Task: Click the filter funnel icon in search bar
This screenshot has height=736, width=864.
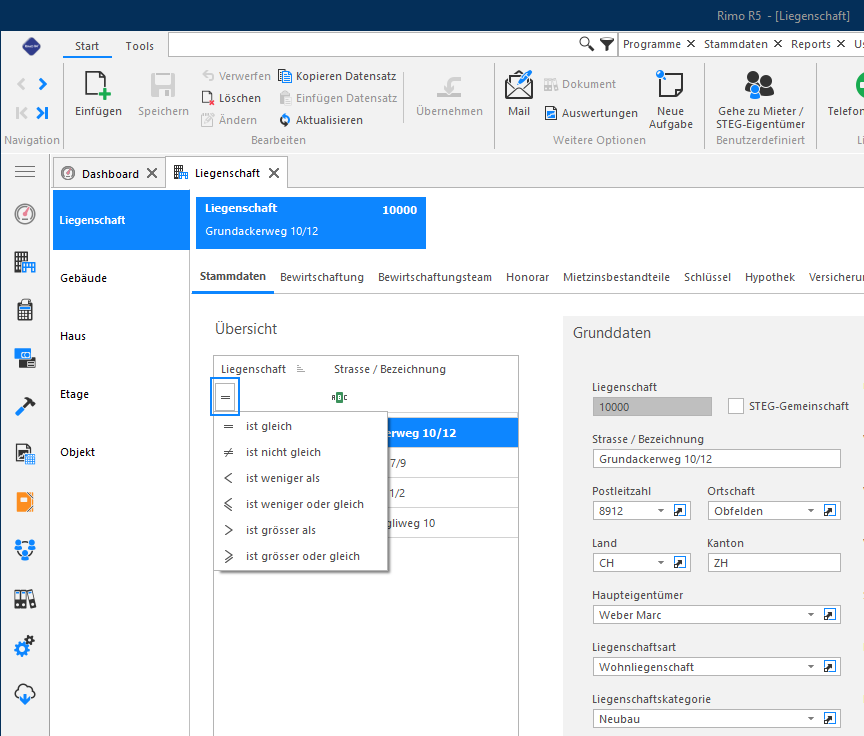Action: click(x=607, y=44)
